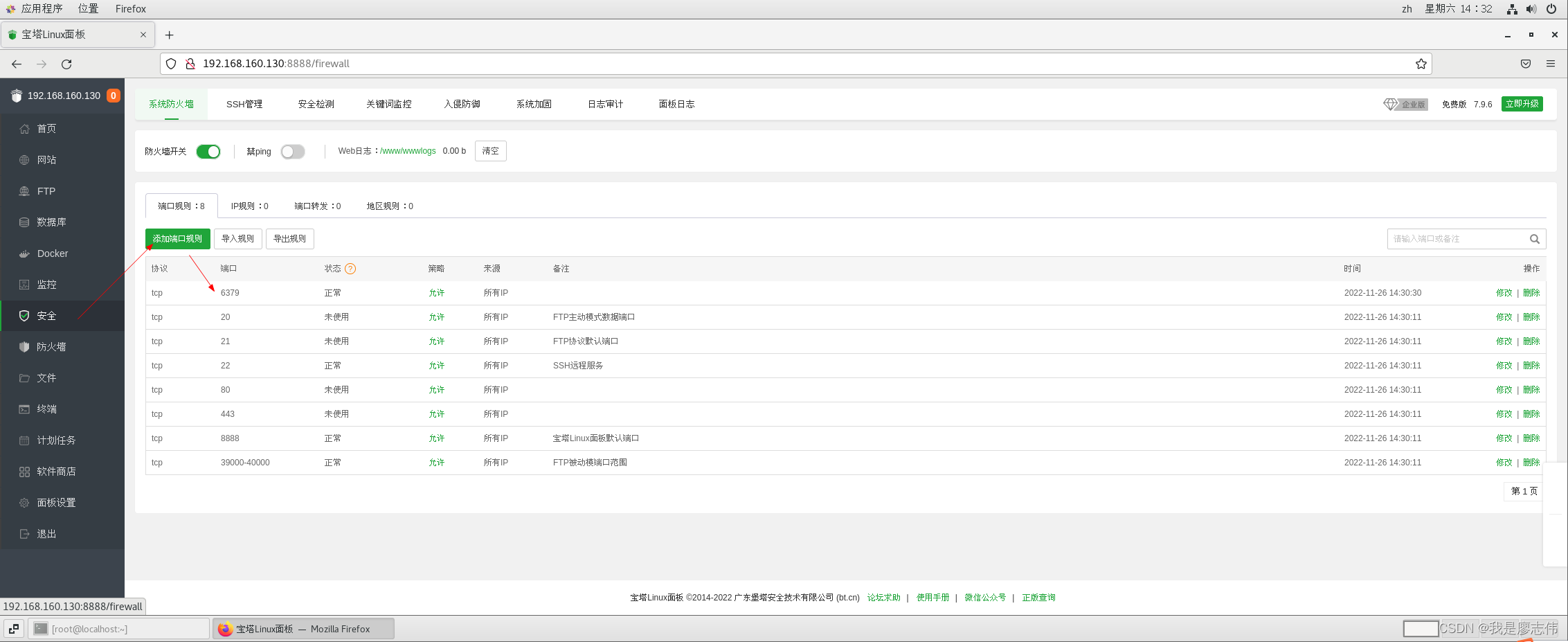Enable the 禁ping toggle
This screenshot has width=1568, height=642.
pyautogui.click(x=293, y=152)
